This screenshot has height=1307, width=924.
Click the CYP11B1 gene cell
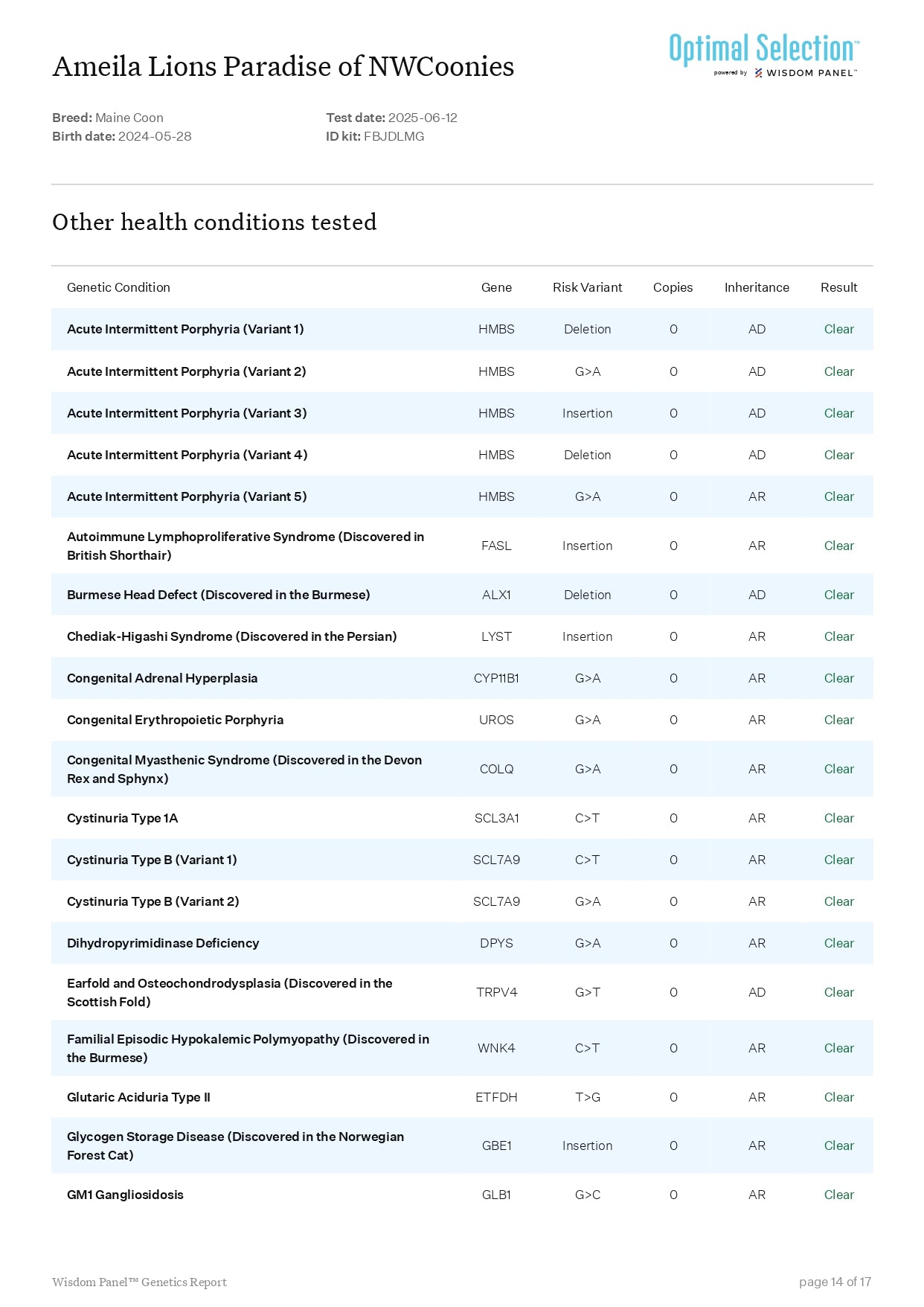click(496, 678)
